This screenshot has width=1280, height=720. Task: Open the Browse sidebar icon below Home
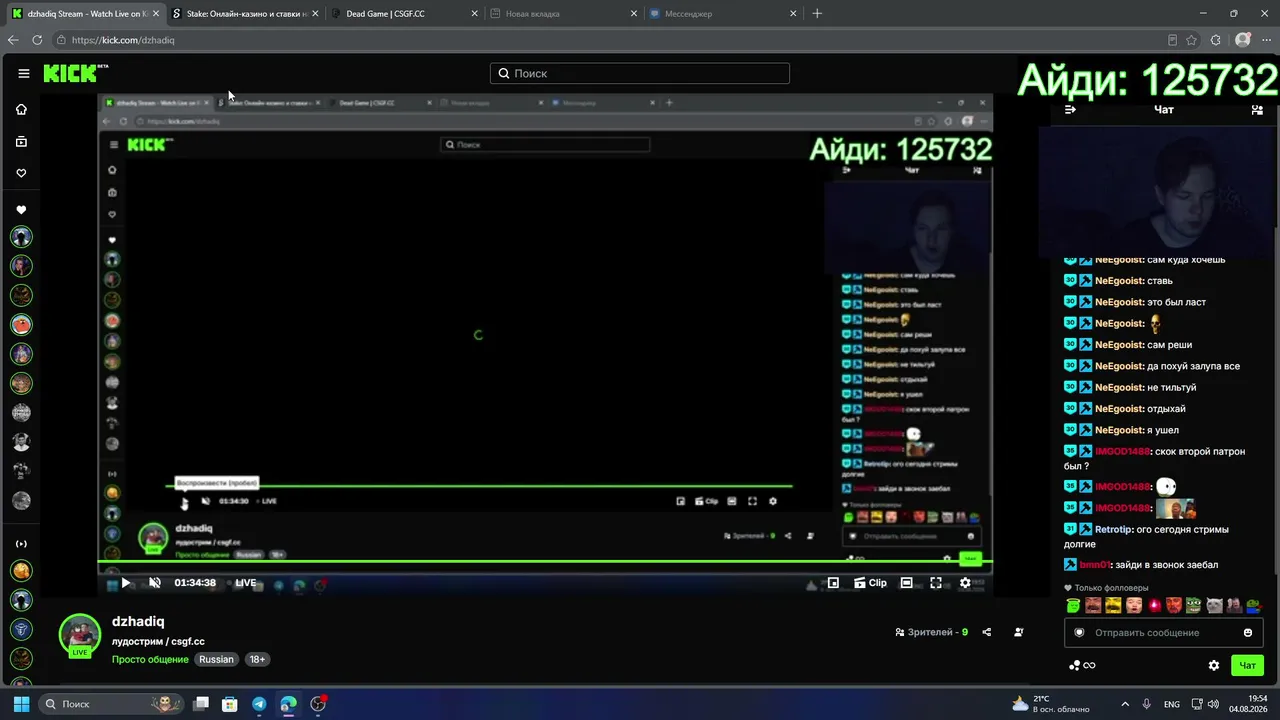coord(21,142)
